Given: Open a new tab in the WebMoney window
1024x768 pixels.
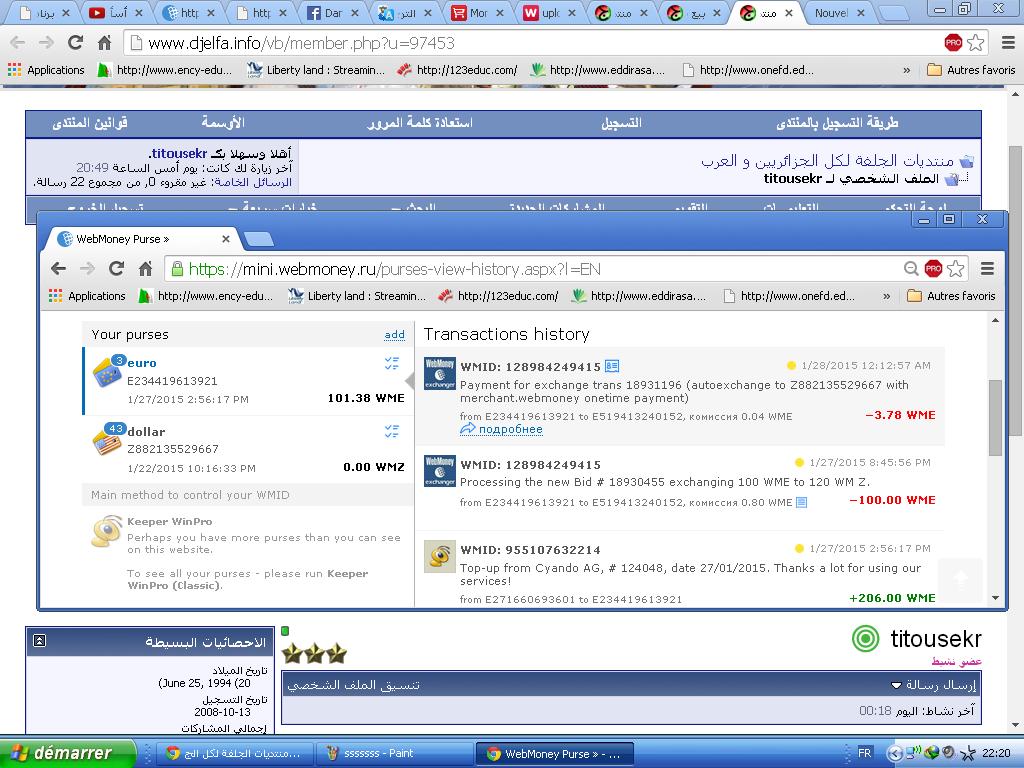Looking at the screenshot, I should pyautogui.click(x=259, y=240).
